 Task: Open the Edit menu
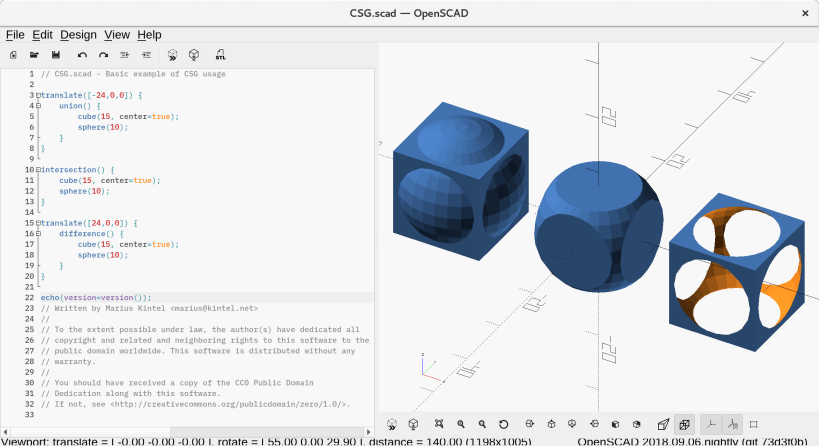point(42,35)
